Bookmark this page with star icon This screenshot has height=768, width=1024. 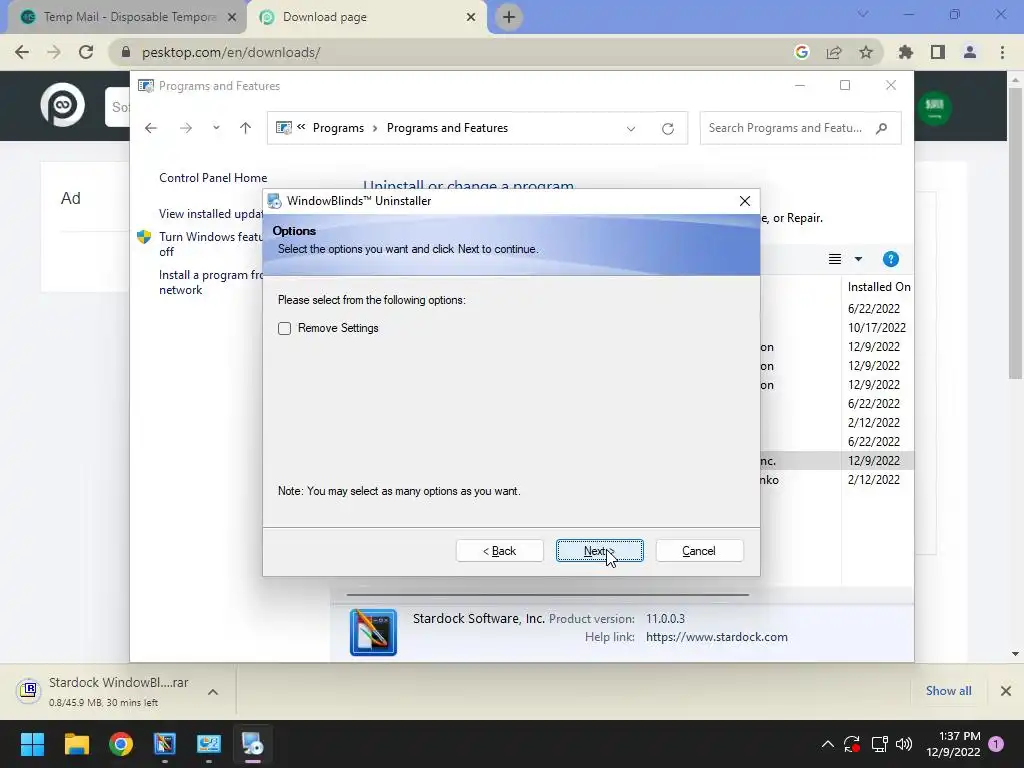tap(866, 52)
